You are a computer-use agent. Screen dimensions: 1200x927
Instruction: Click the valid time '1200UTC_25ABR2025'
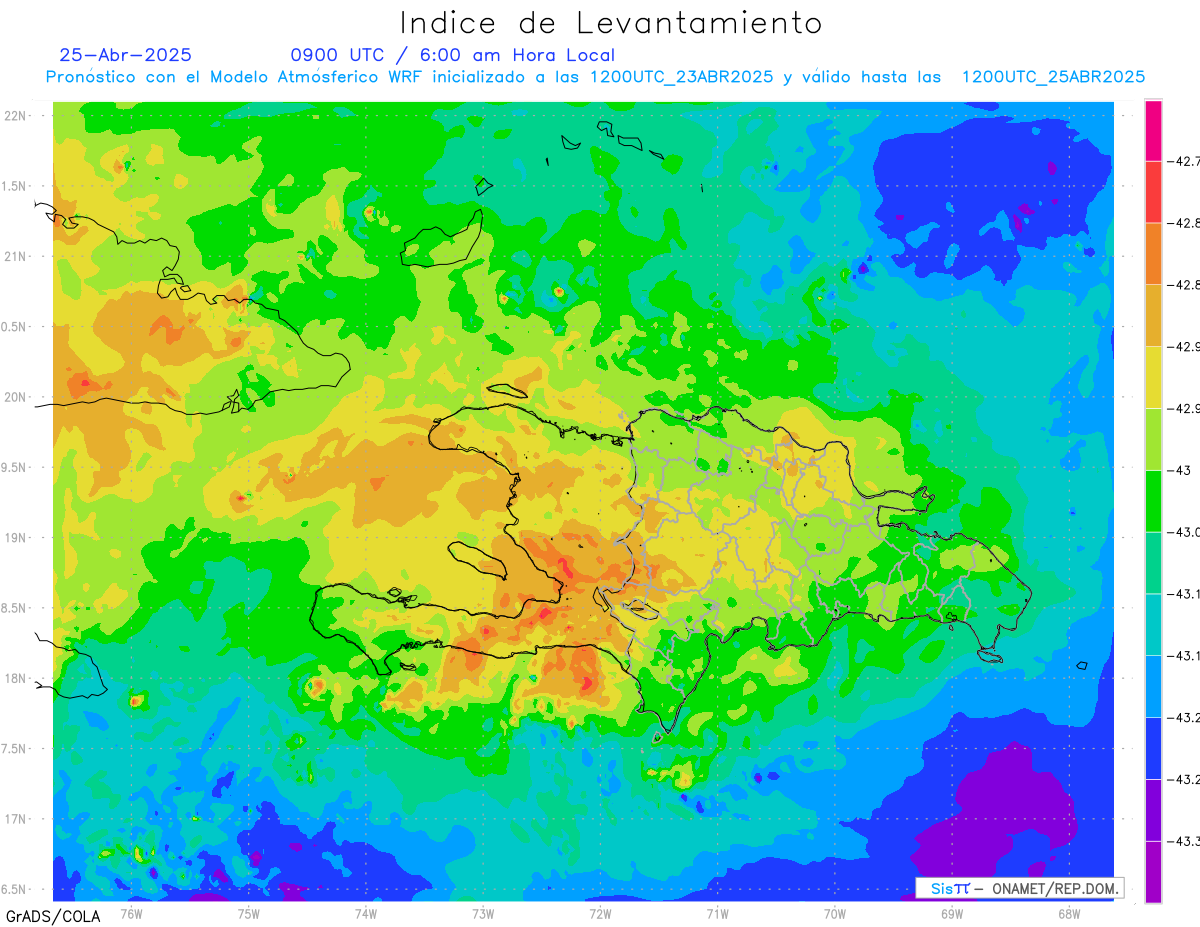click(x=1053, y=77)
